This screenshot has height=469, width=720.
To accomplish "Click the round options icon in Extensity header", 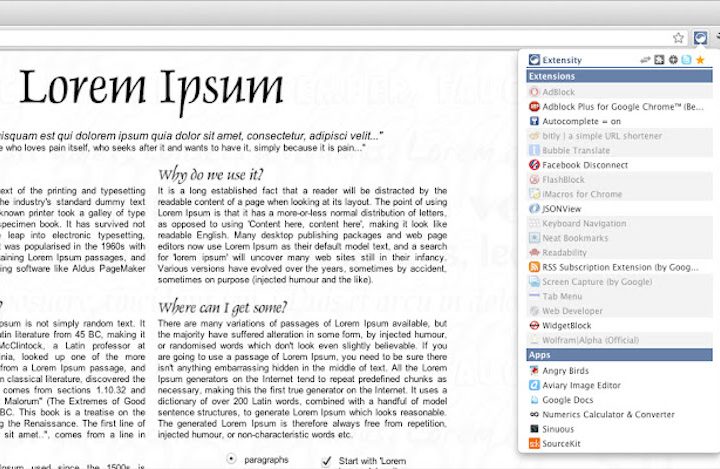I will (x=673, y=60).
